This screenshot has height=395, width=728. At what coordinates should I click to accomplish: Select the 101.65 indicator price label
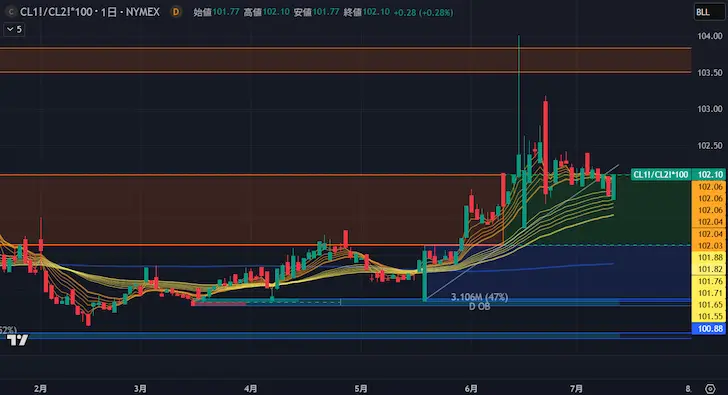[x=710, y=305]
